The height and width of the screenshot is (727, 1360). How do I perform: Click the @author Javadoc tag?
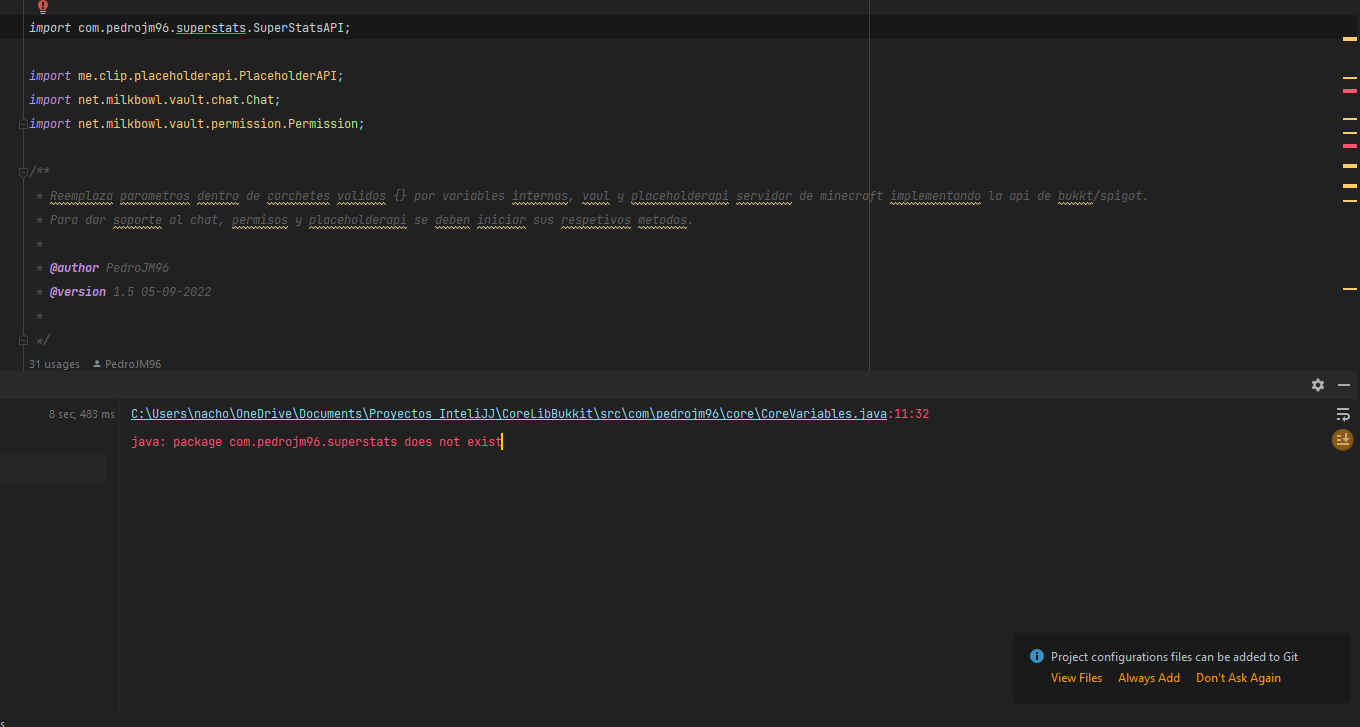coord(74,268)
